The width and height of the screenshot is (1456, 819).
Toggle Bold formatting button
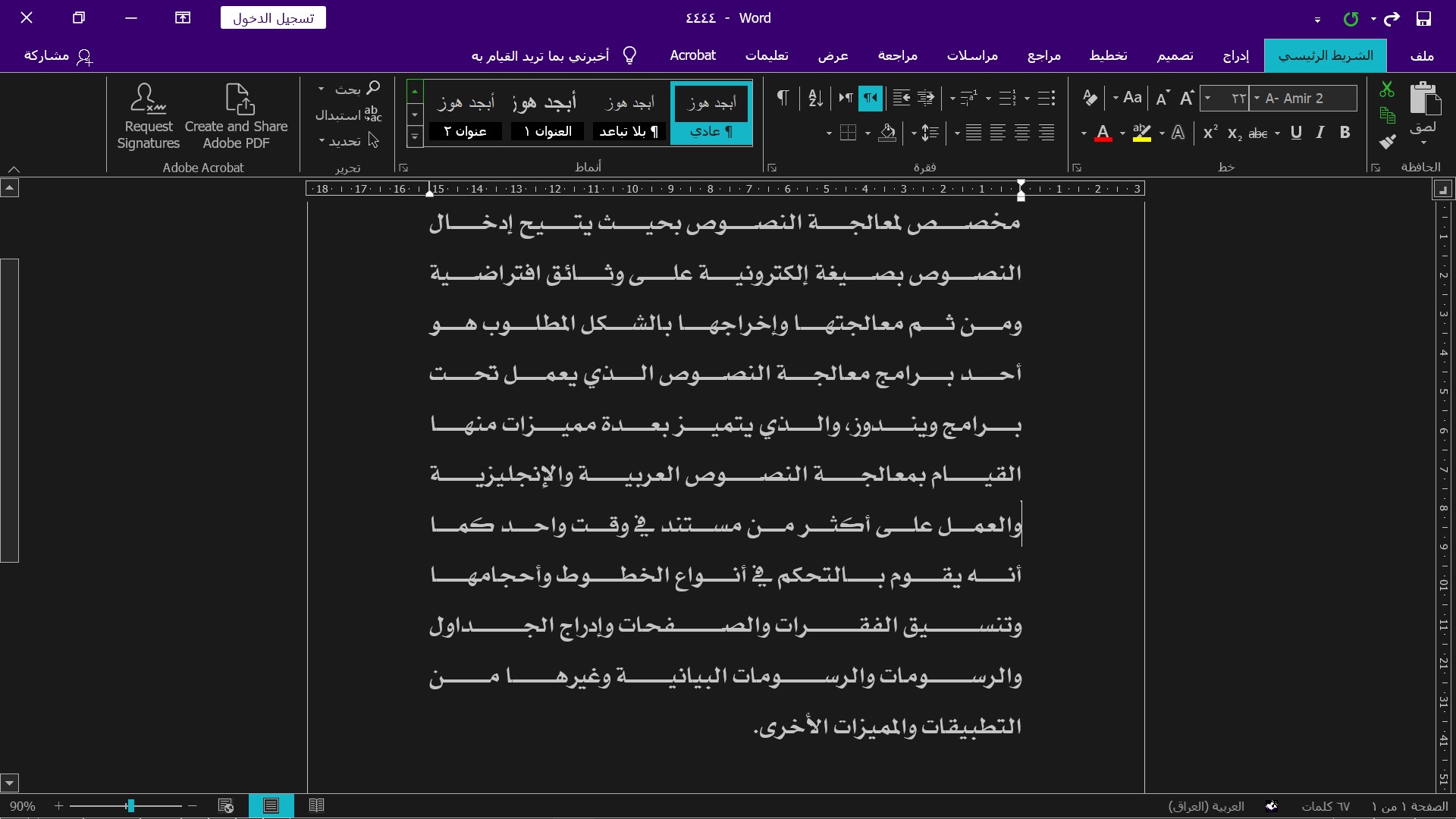point(1345,133)
